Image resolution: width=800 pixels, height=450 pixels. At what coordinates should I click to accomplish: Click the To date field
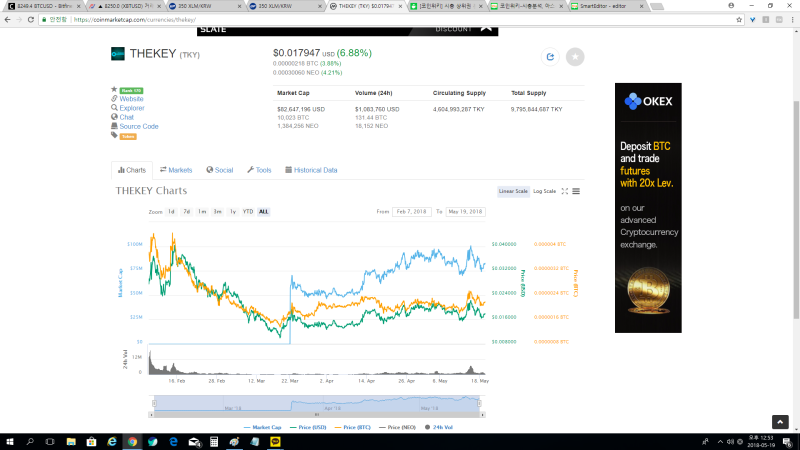tap(465, 212)
